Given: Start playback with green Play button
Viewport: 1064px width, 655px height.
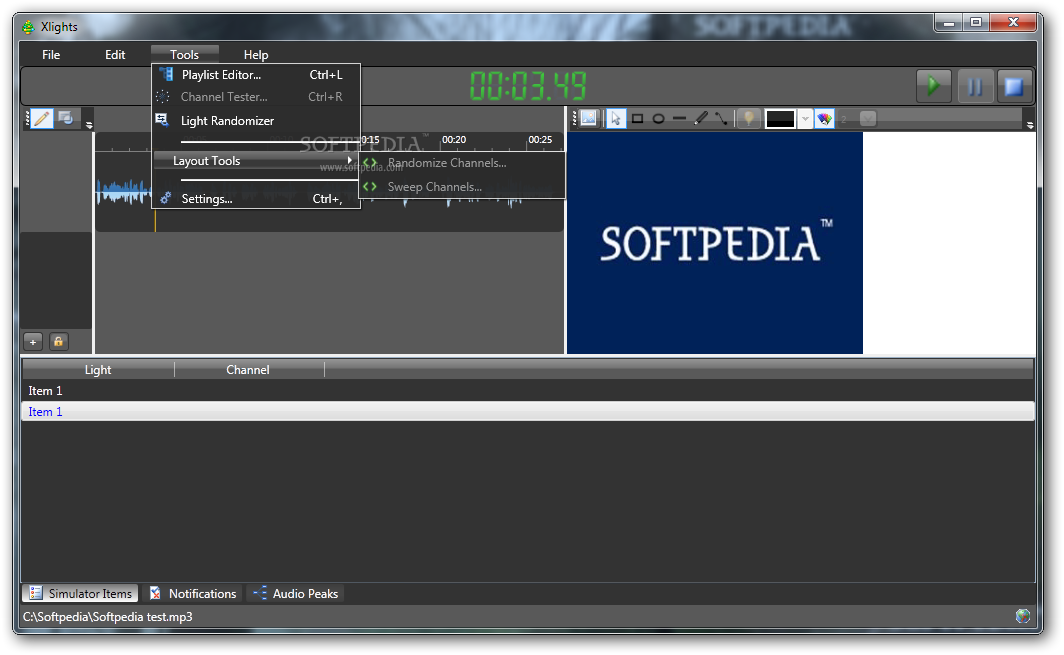Looking at the screenshot, I should click(x=934, y=86).
